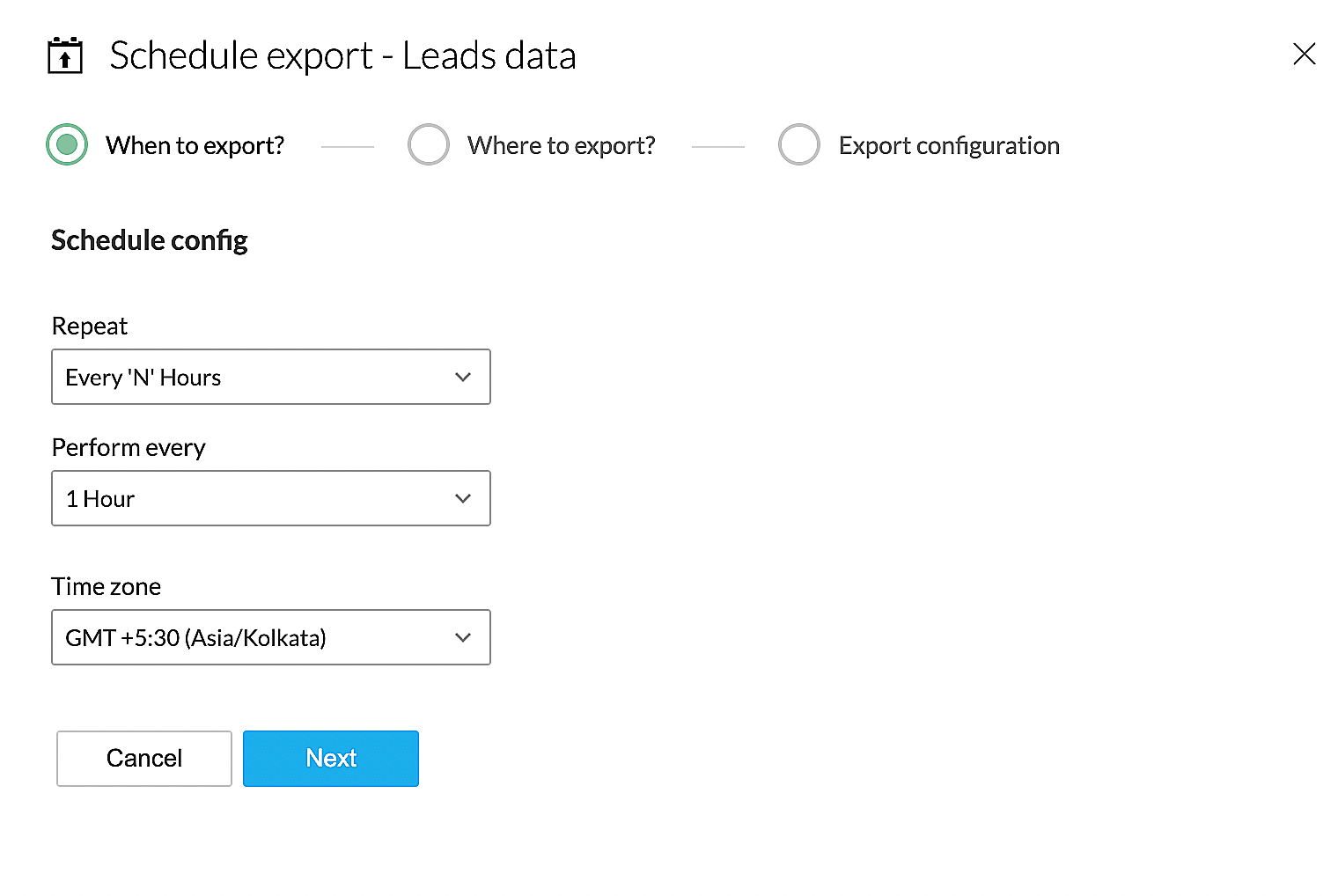Jump to 'Export configuration' step label

coord(948,145)
